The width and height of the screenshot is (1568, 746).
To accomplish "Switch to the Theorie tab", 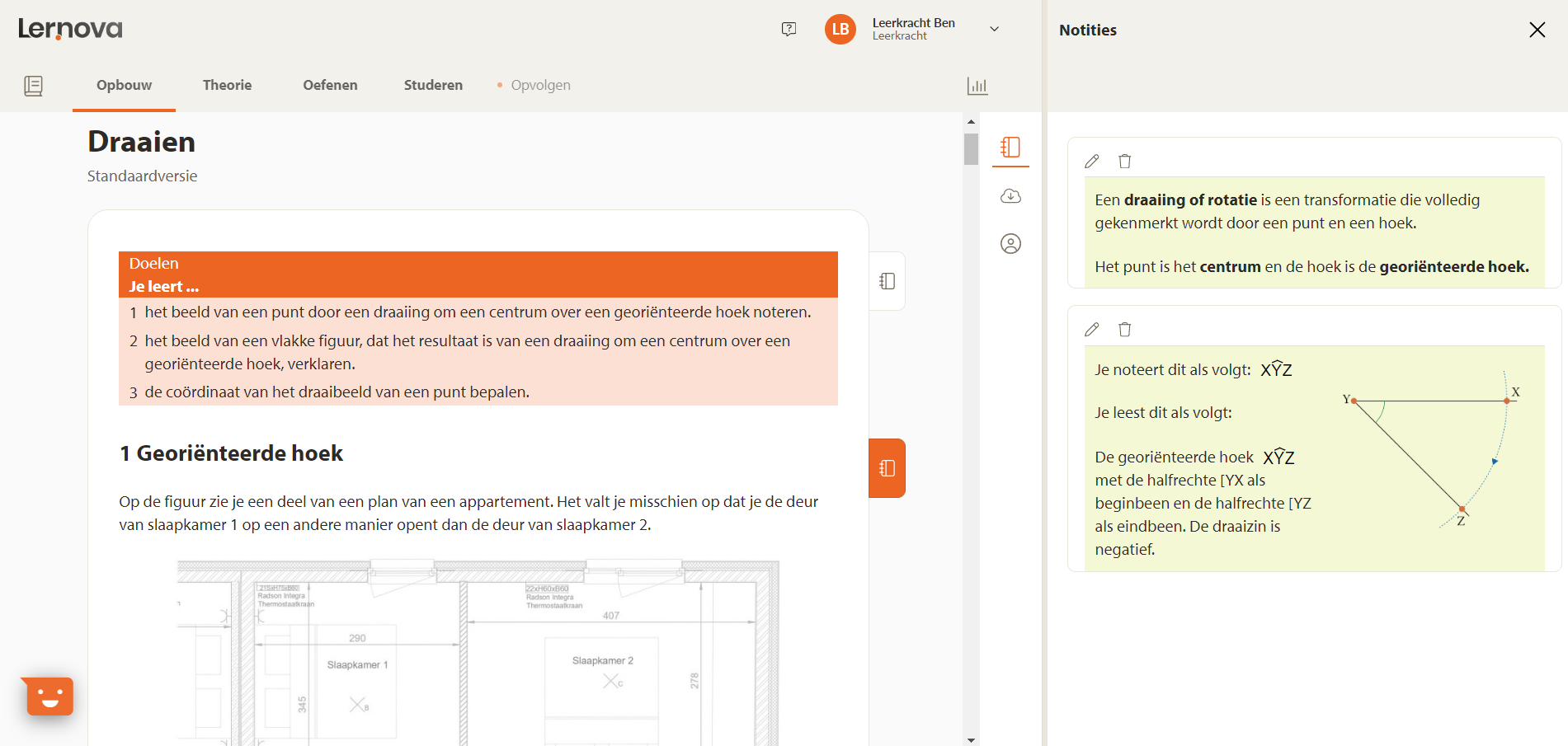I will [x=227, y=85].
